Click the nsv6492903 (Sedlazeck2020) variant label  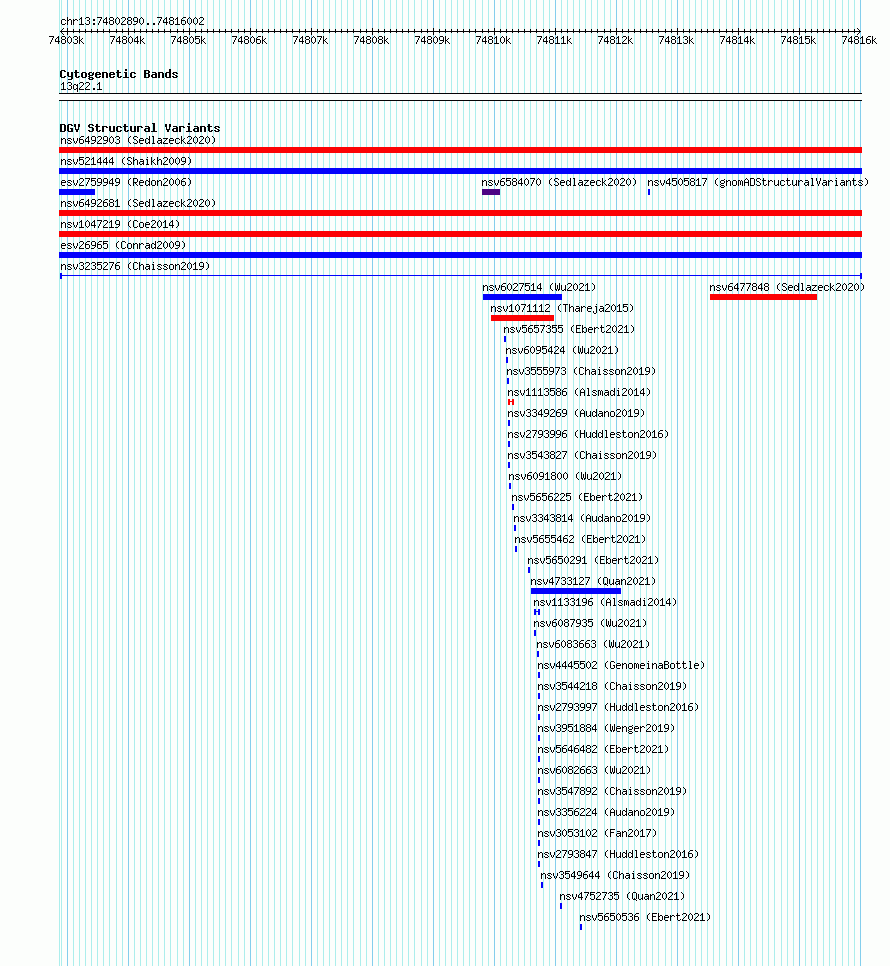tap(138, 140)
